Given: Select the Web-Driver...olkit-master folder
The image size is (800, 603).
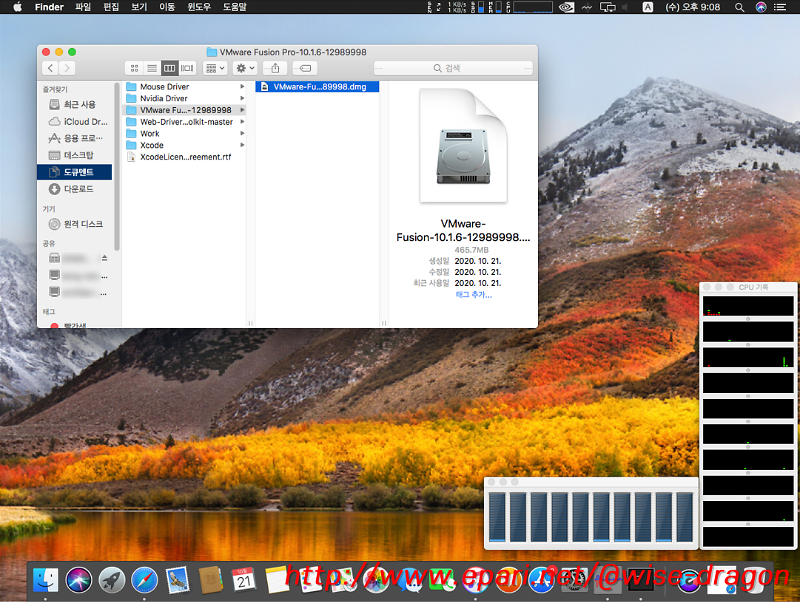Looking at the screenshot, I should tap(184, 122).
